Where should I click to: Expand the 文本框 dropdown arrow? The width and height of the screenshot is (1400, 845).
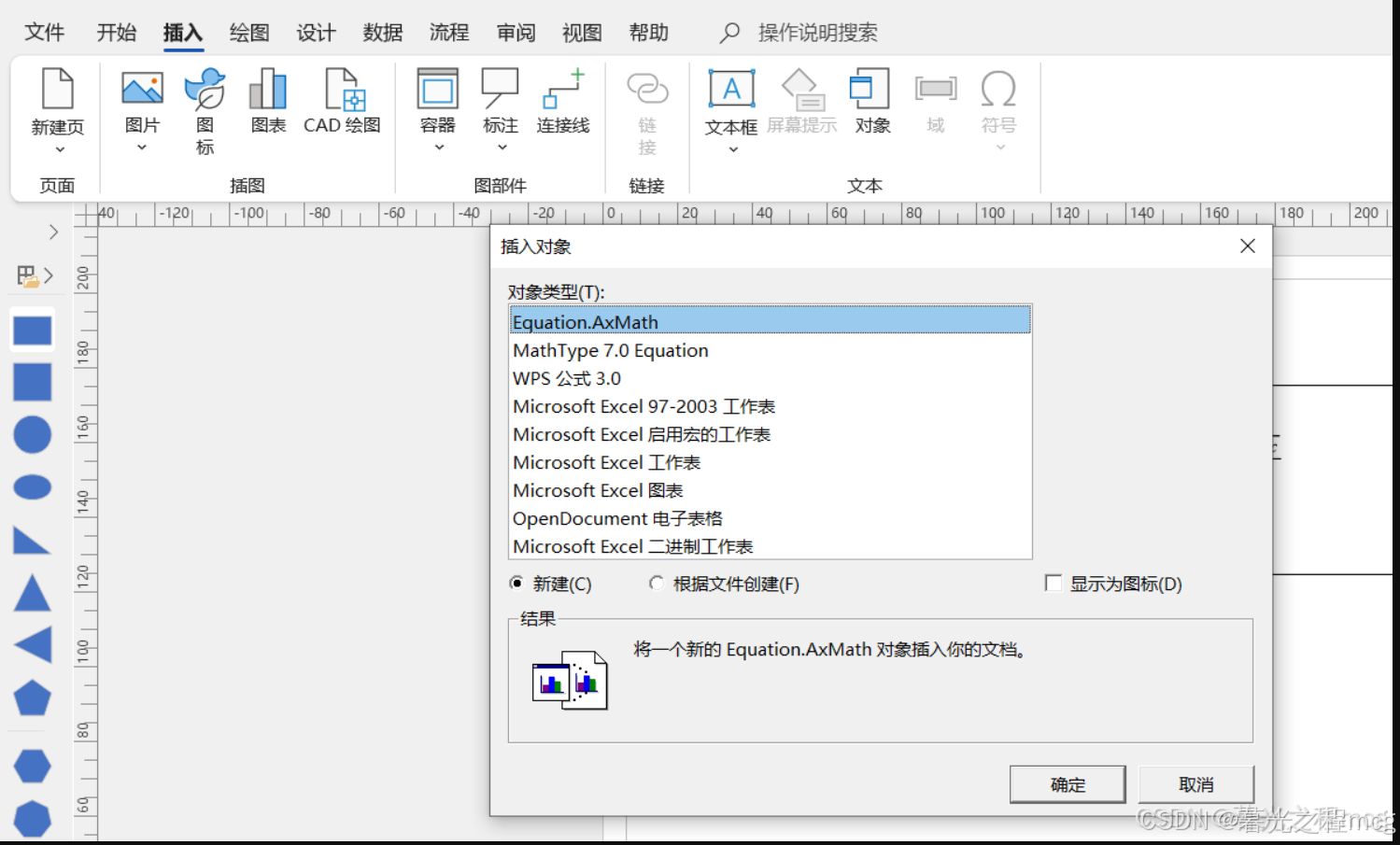(733, 149)
